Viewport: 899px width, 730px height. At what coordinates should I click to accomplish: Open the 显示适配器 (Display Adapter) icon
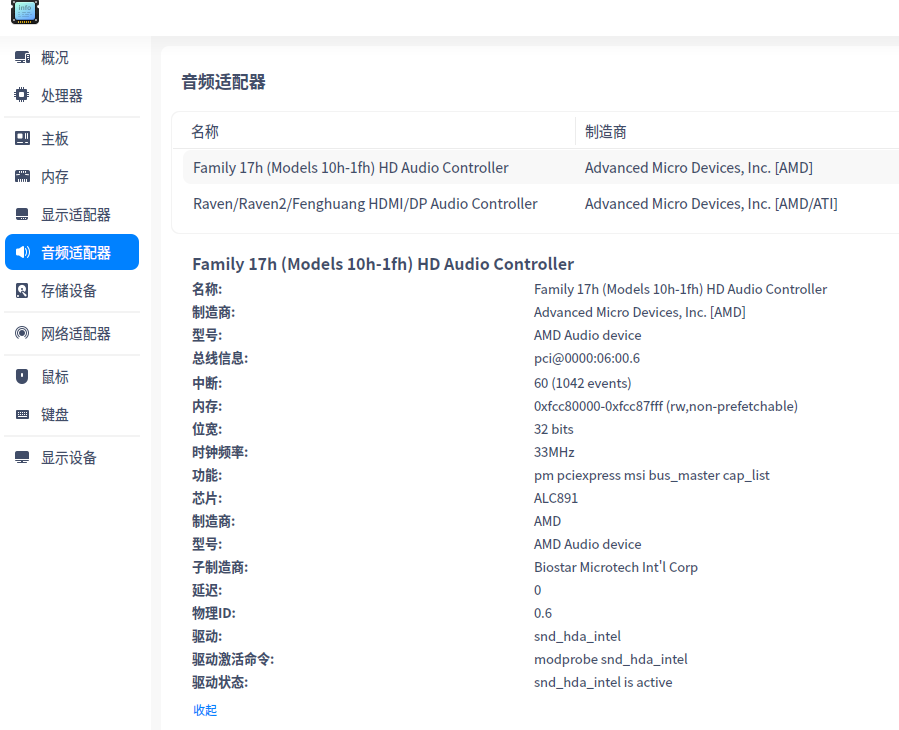[22, 213]
